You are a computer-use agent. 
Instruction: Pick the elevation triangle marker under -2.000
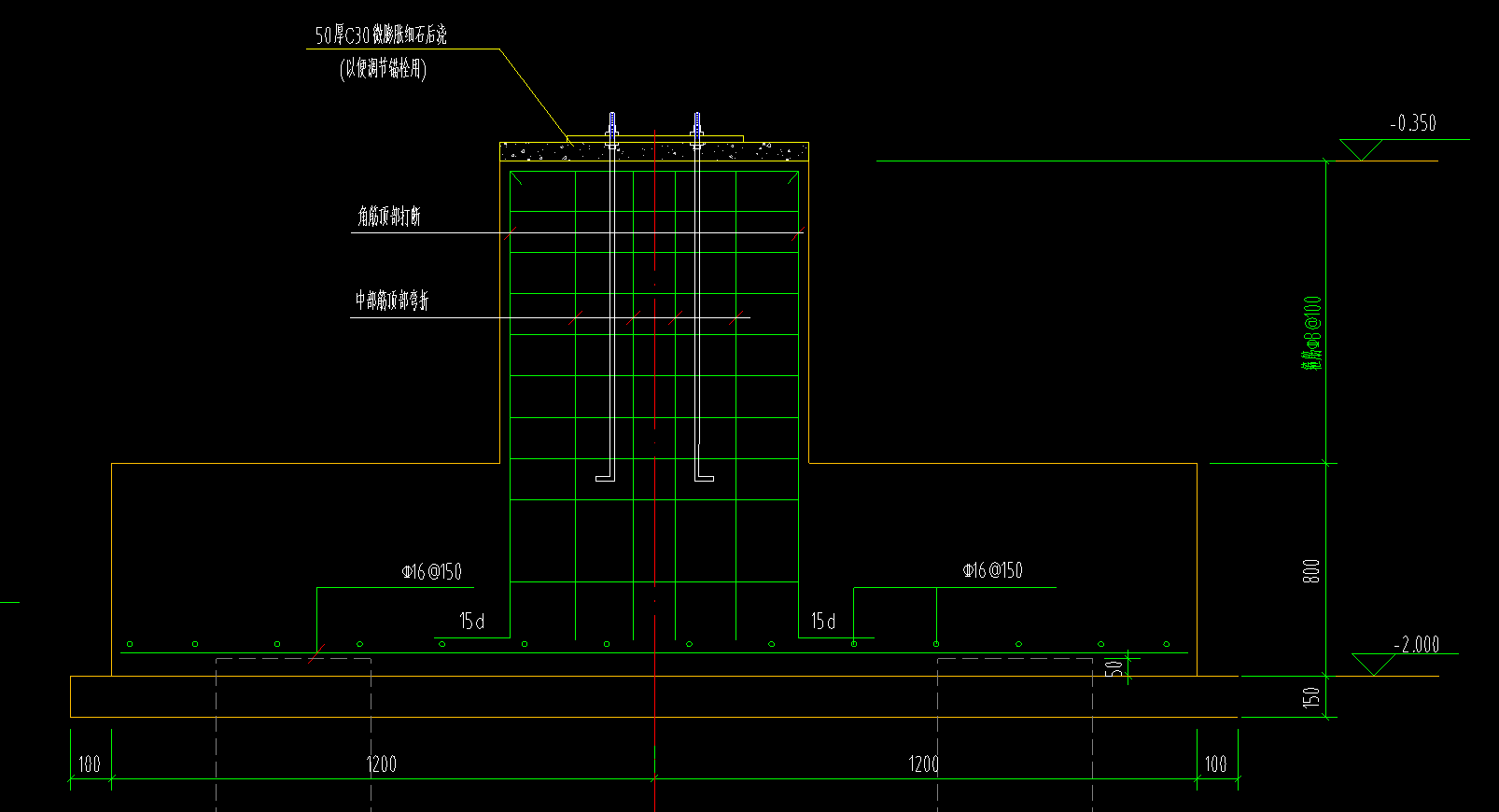click(x=1374, y=665)
